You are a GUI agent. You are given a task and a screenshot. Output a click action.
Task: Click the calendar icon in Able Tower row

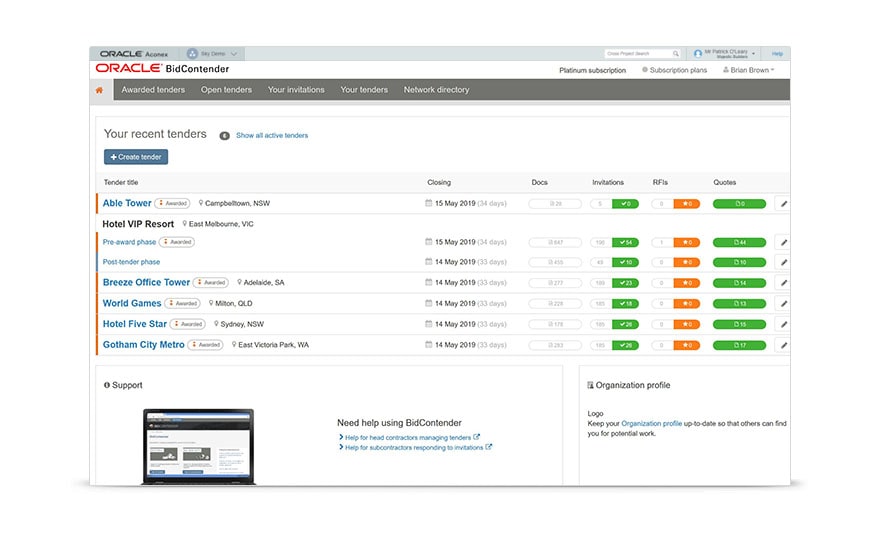429,203
